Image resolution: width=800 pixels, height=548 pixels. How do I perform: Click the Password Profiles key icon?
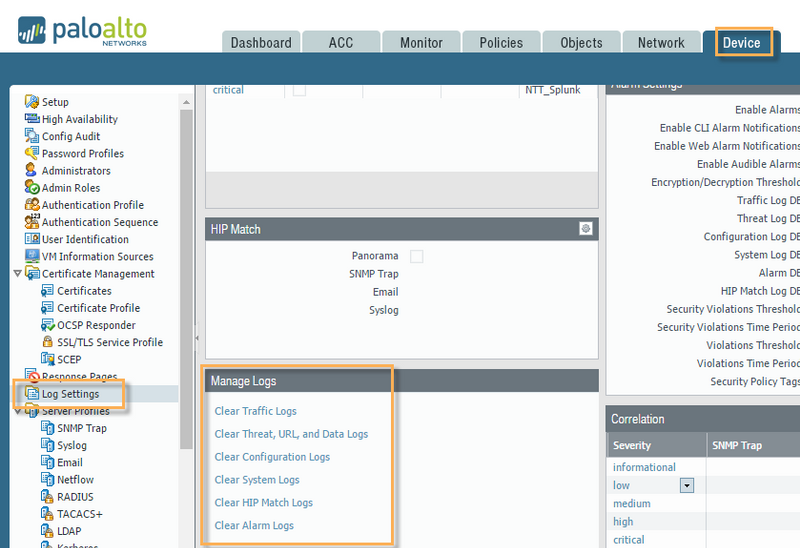pyautogui.click(x=32, y=153)
